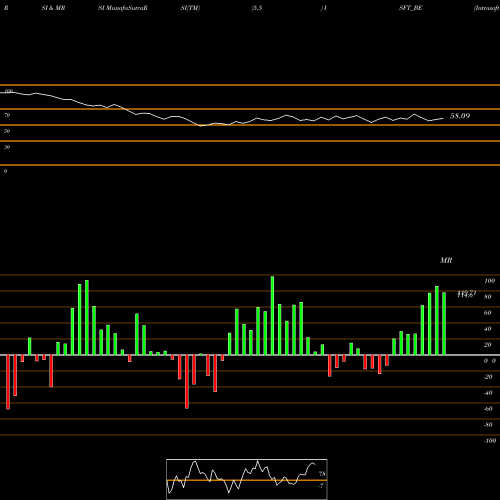Screen dimensions: 500x500
Task: Click the "MR" panel label
Action: coord(446,260)
